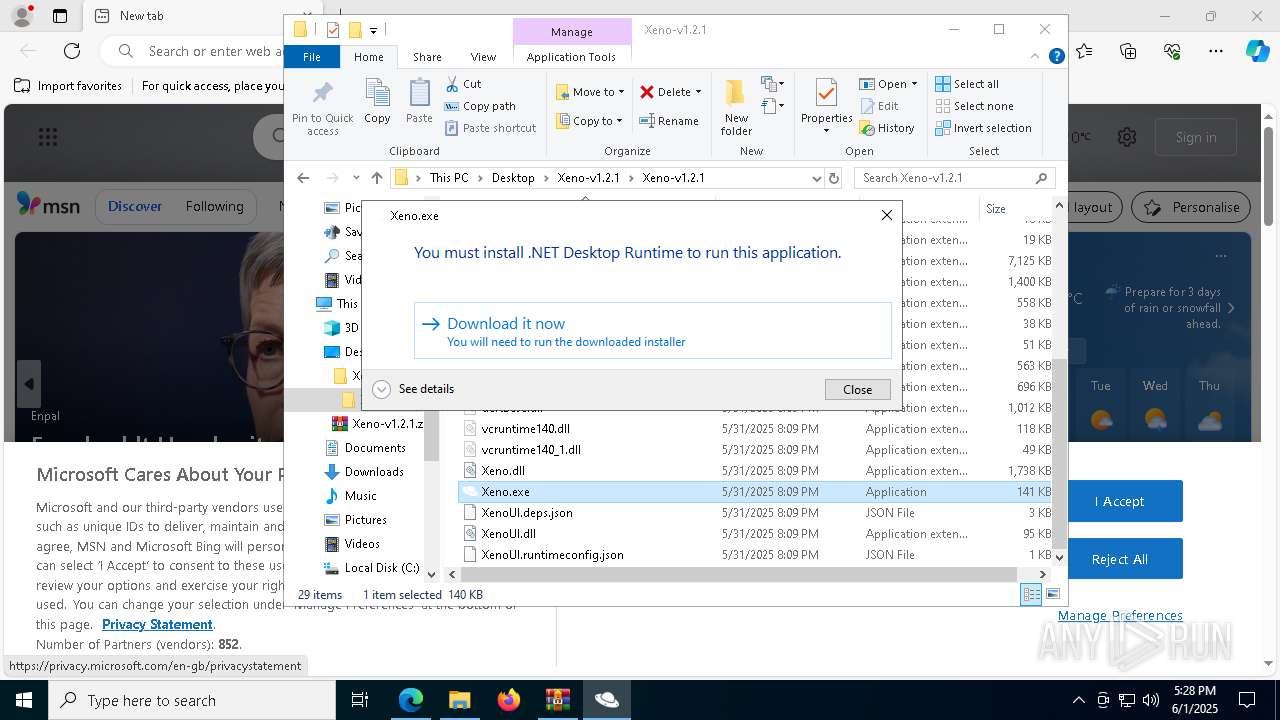This screenshot has height=720, width=1280.
Task: Switch to the Home ribbon tab
Action: (368, 57)
